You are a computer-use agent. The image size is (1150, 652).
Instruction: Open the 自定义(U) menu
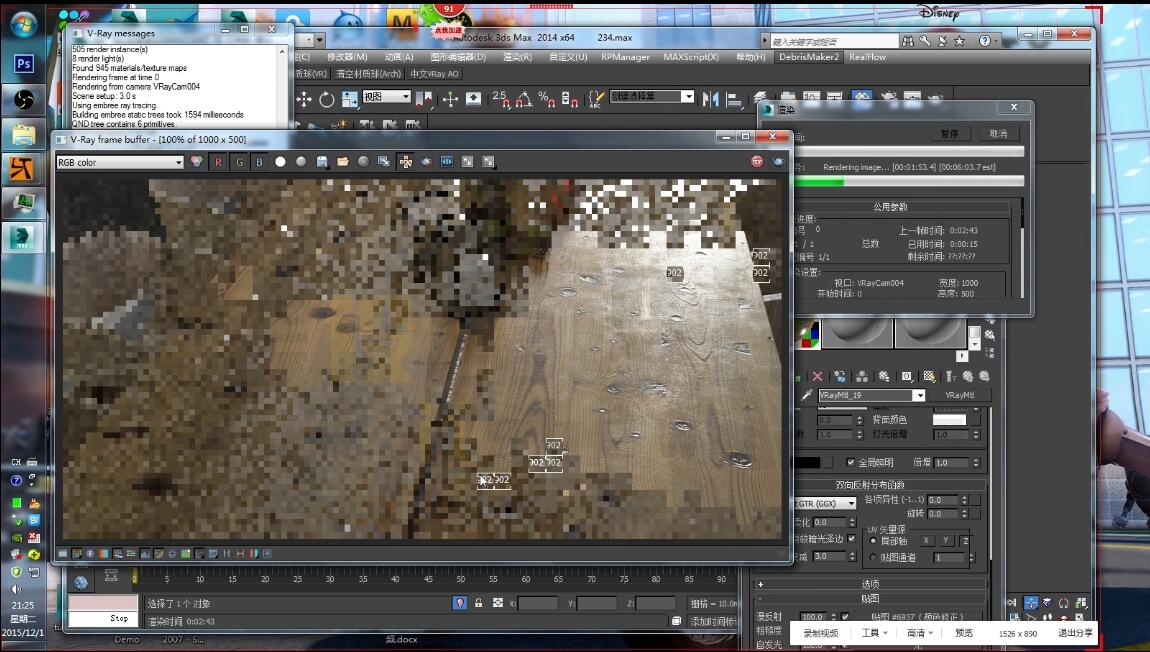(568, 56)
